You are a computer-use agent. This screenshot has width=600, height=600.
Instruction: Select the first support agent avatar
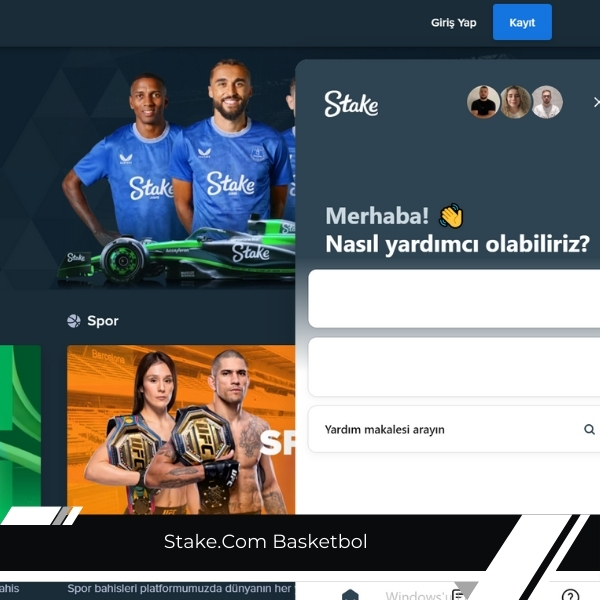pyautogui.click(x=483, y=102)
